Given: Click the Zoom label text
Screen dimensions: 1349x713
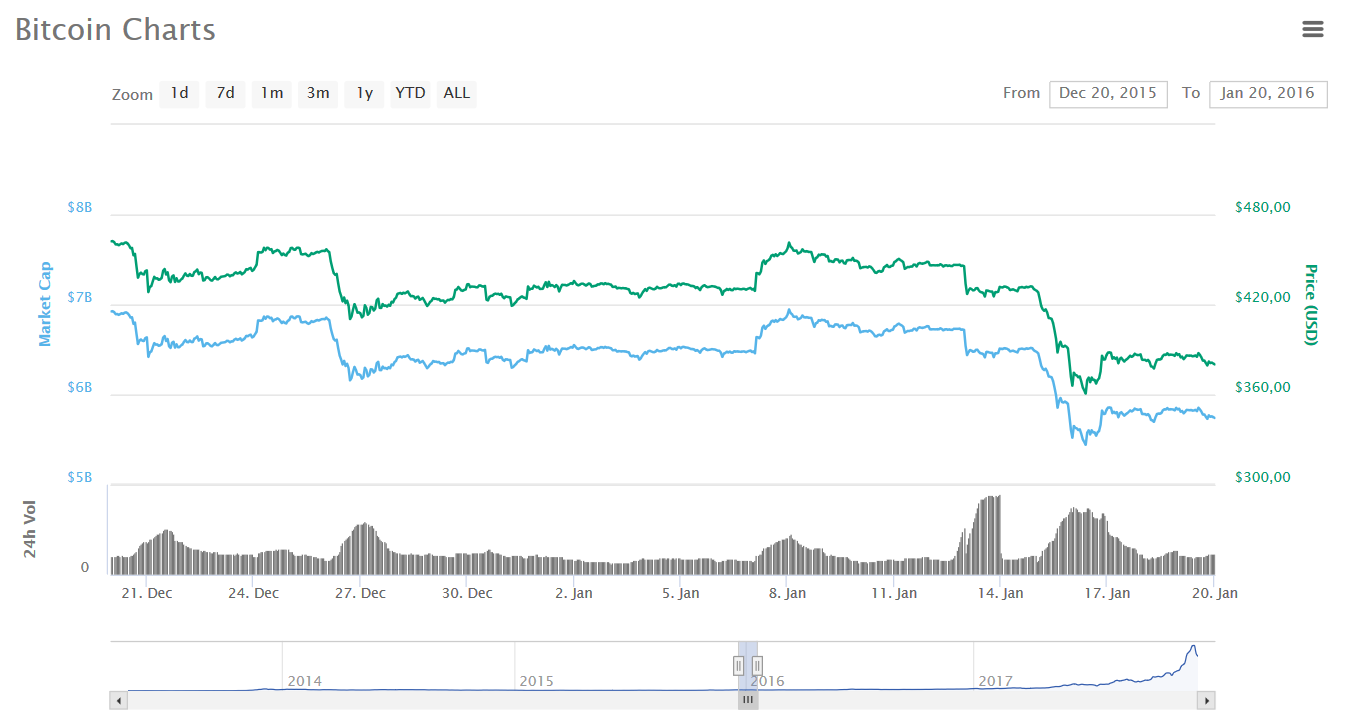Looking at the screenshot, I should 132,95.
